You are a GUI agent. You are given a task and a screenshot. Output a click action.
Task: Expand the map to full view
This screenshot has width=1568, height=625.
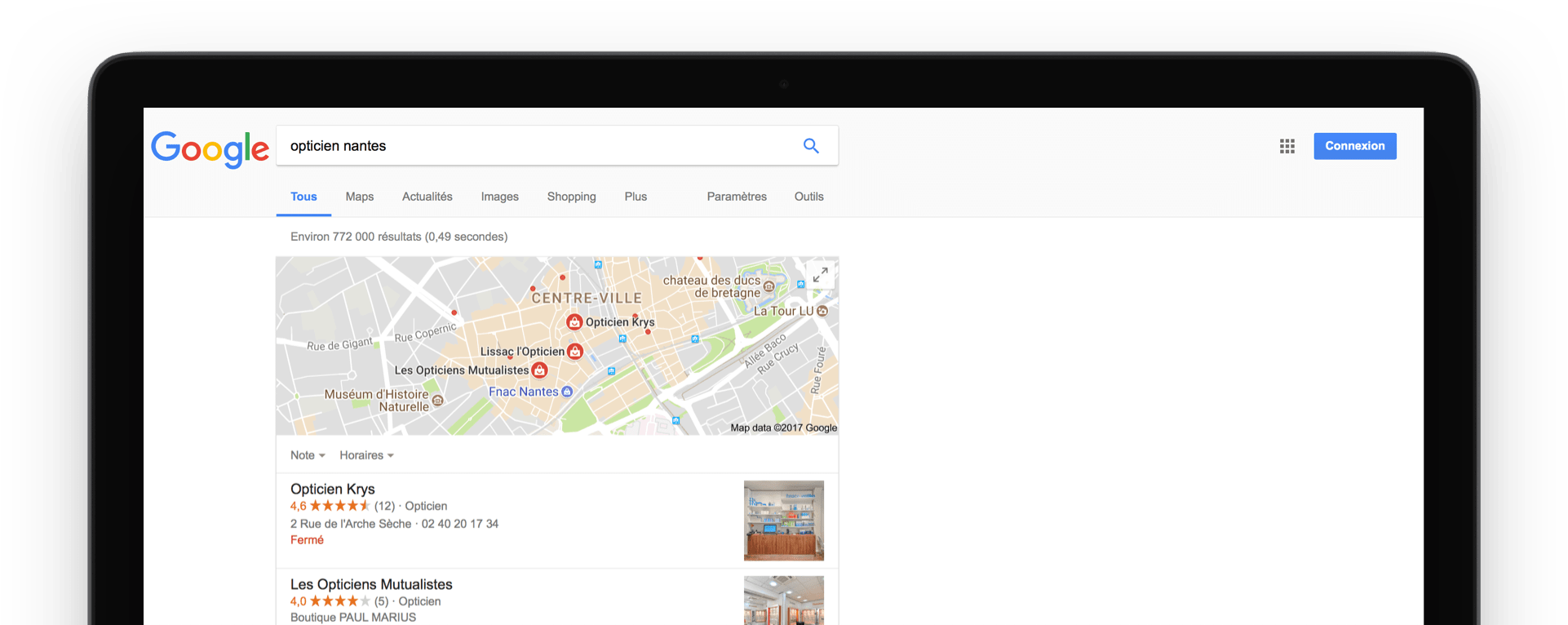pos(820,275)
